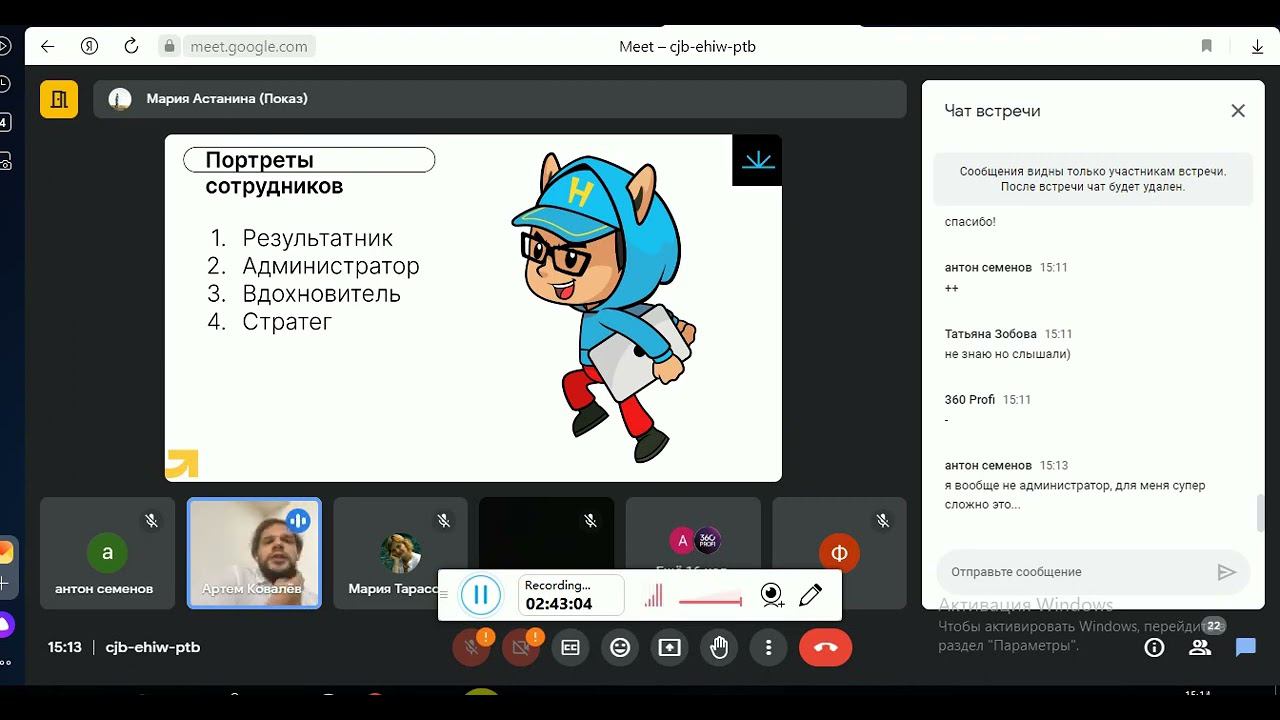The height and width of the screenshot is (720, 1280).
Task: Close the Чат встречи panel
Action: coord(1238,111)
